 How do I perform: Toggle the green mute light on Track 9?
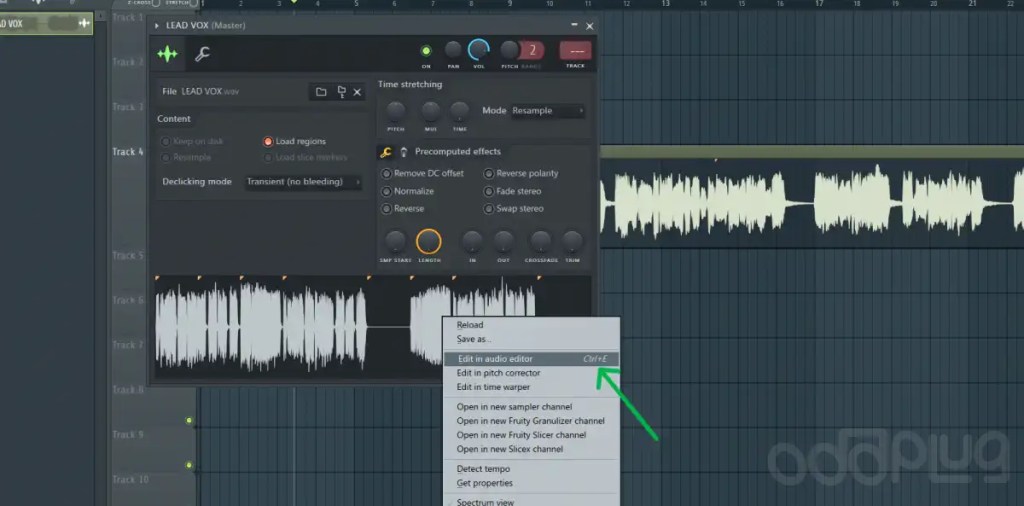189,420
